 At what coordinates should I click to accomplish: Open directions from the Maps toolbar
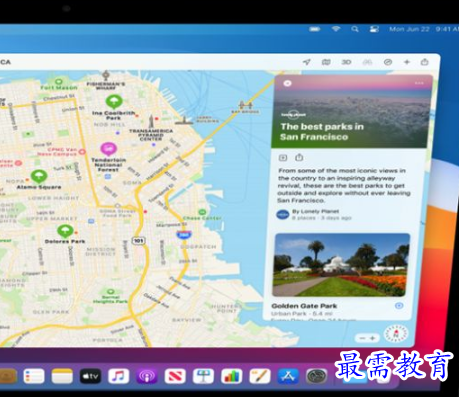pyautogui.click(x=388, y=62)
